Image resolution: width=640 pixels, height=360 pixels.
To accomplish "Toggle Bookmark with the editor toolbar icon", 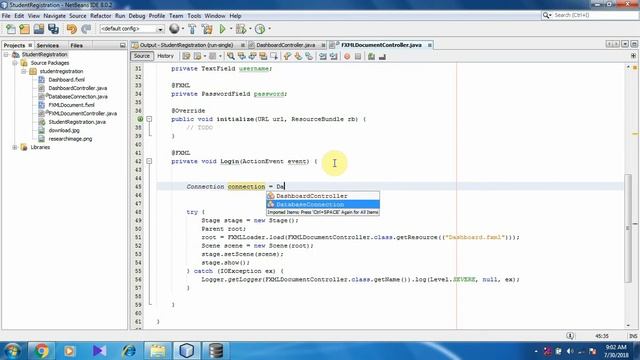I will tap(309, 56).
